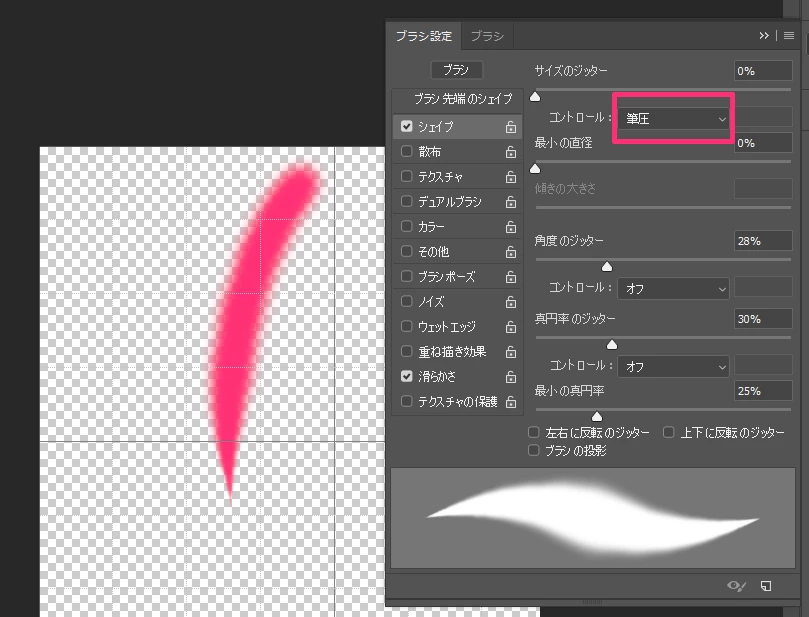Image resolution: width=809 pixels, height=617 pixels.
Task: Enable the ブラシポーズ checkbox
Action: 407,277
